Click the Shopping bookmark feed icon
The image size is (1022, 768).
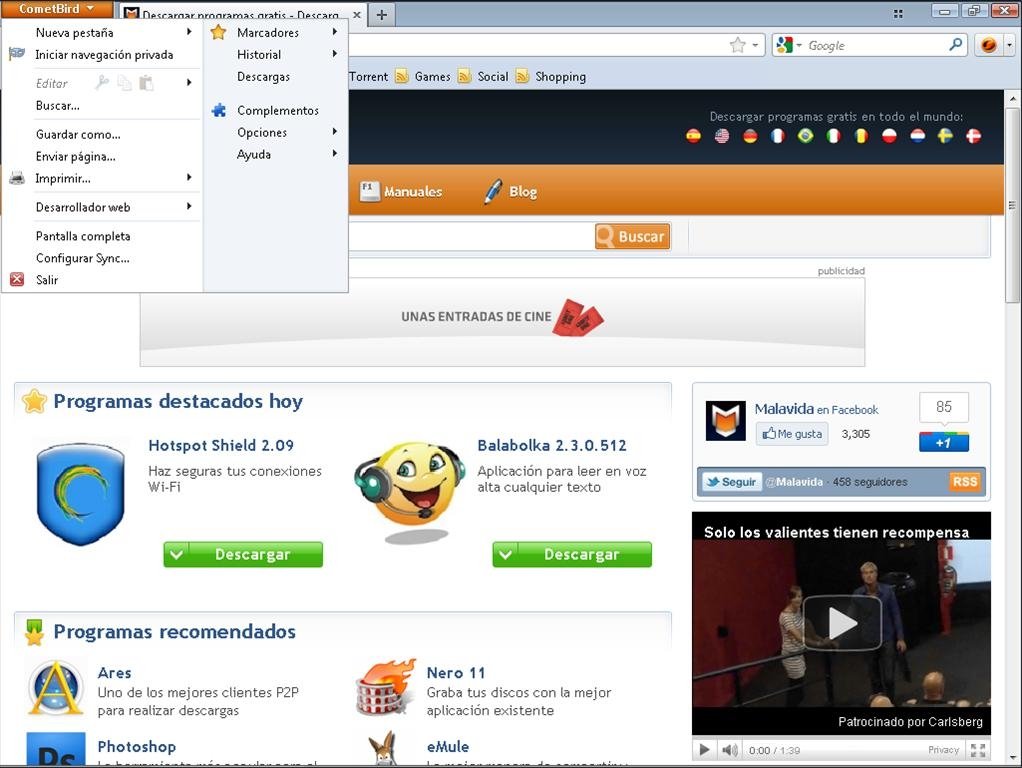point(522,77)
